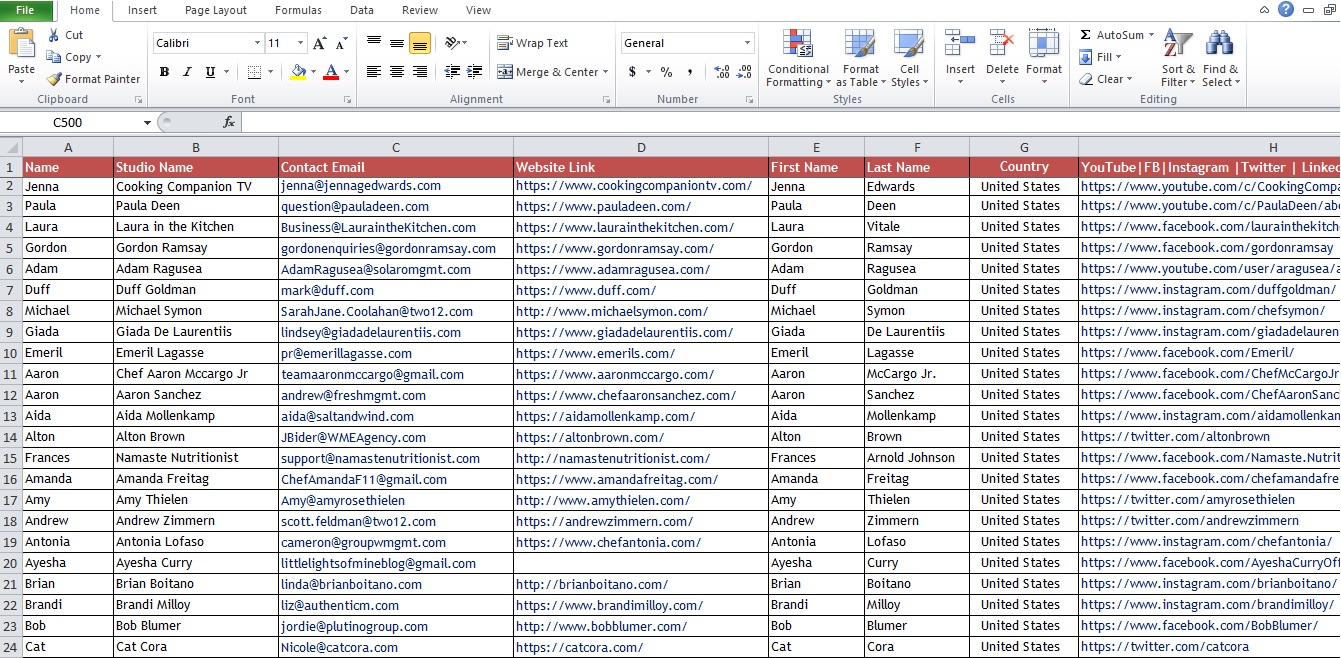
Task: Toggle Italic formatting
Action: (x=187, y=72)
